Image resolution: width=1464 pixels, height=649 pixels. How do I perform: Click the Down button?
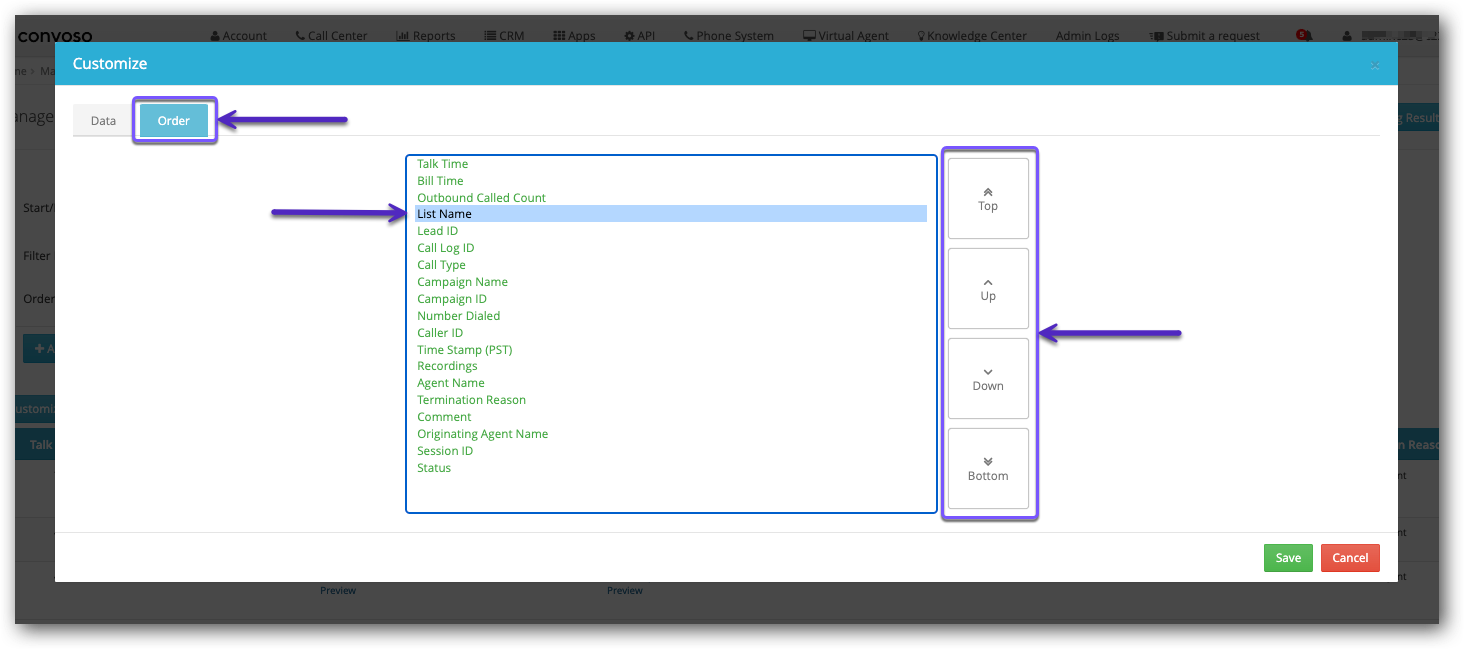click(x=988, y=378)
